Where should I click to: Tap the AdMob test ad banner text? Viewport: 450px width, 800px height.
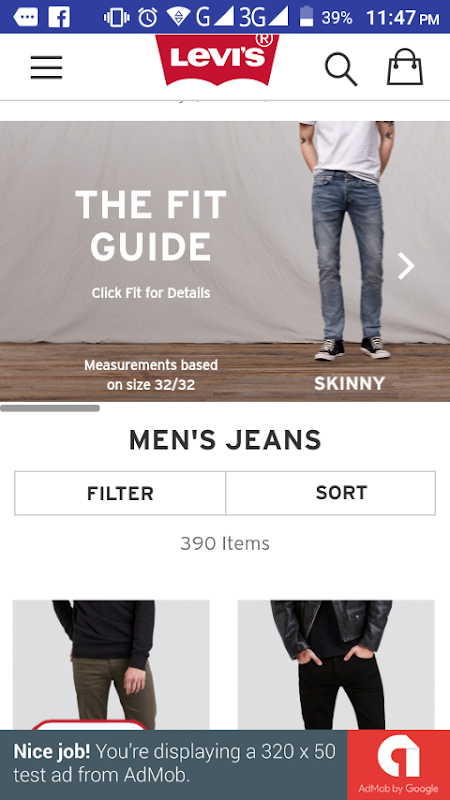coord(174,763)
